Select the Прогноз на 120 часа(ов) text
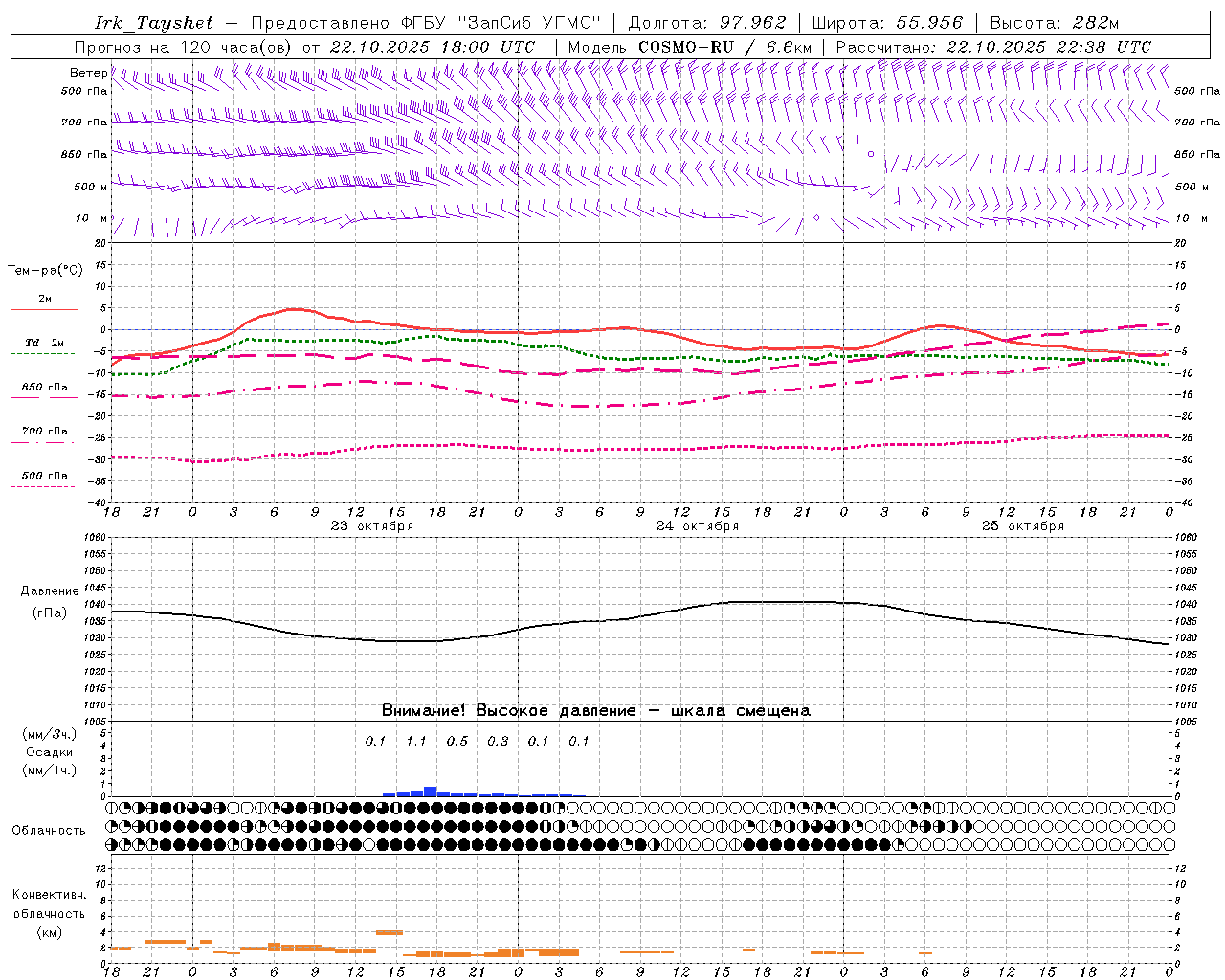This screenshot has height=980, width=1225. point(185,47)
